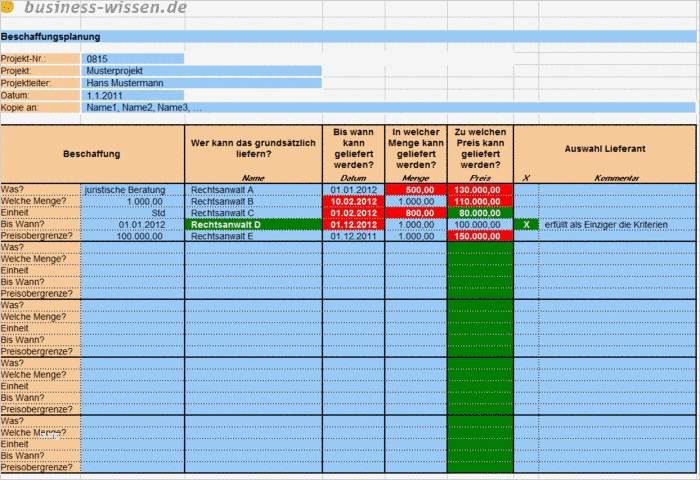
Task: Click the Datum cell showing 1.1.2011
Action: click(x=133, y=95)
